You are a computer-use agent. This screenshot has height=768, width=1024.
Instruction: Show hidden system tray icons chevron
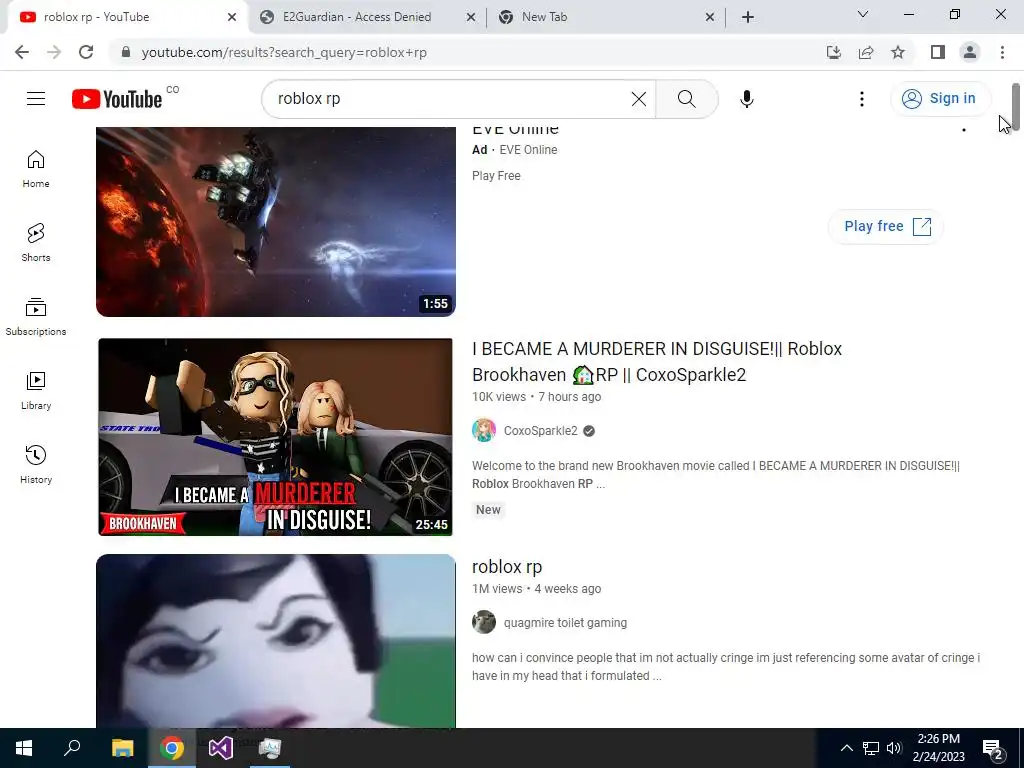click(x=846, y=748)
